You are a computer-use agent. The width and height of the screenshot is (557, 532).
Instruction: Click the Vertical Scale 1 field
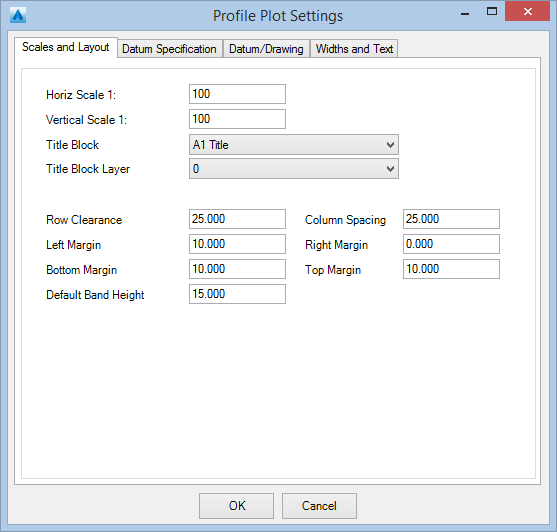click(x=237, y=119)
